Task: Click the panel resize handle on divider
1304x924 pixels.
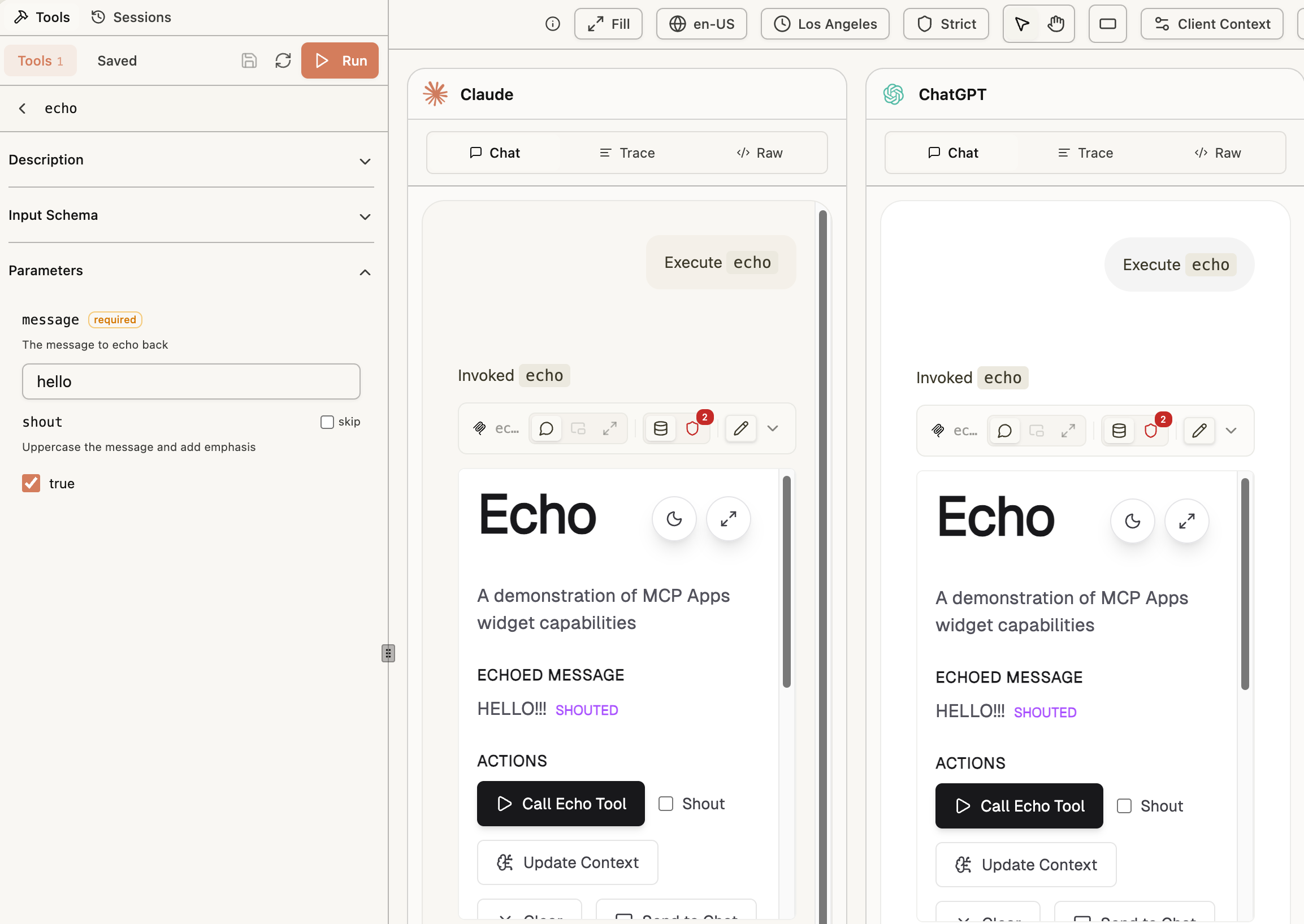Action: point(388,653)
